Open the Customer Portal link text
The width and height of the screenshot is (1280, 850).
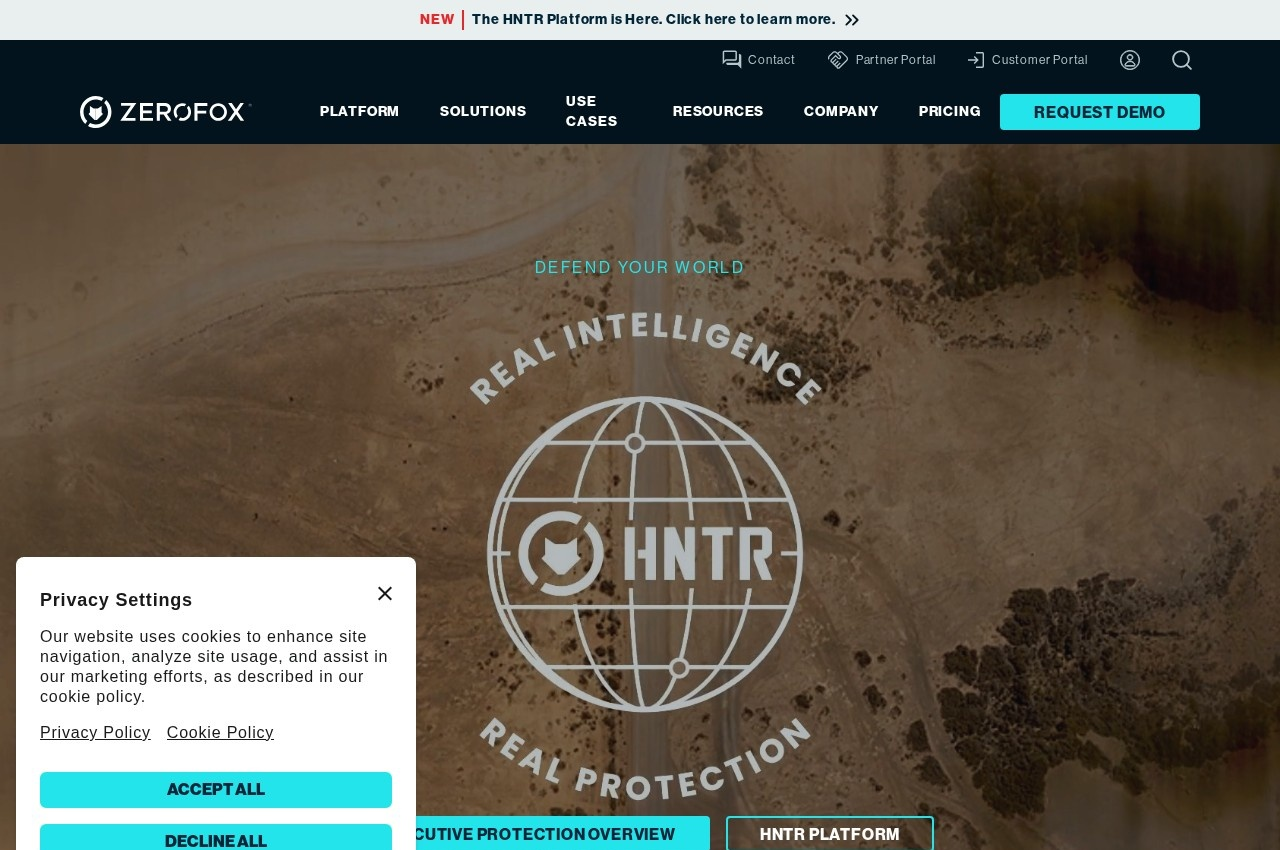[1040, 60]
